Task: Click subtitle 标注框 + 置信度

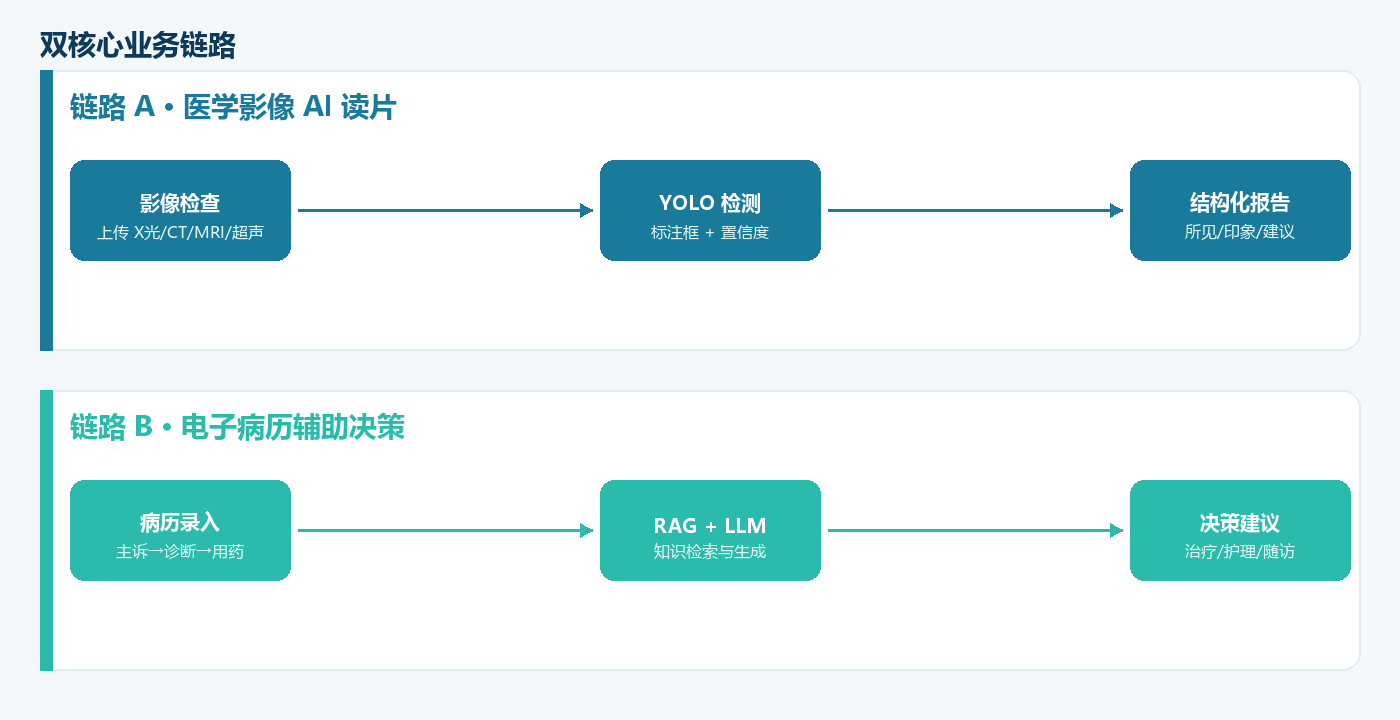Action: pos(710,232)
